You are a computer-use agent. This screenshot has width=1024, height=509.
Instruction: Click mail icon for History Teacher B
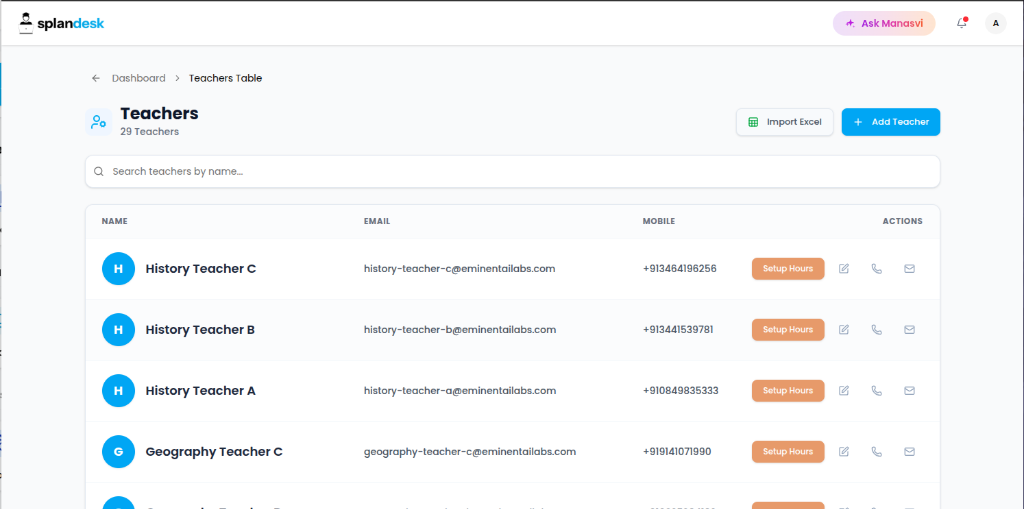coord(909,330)
